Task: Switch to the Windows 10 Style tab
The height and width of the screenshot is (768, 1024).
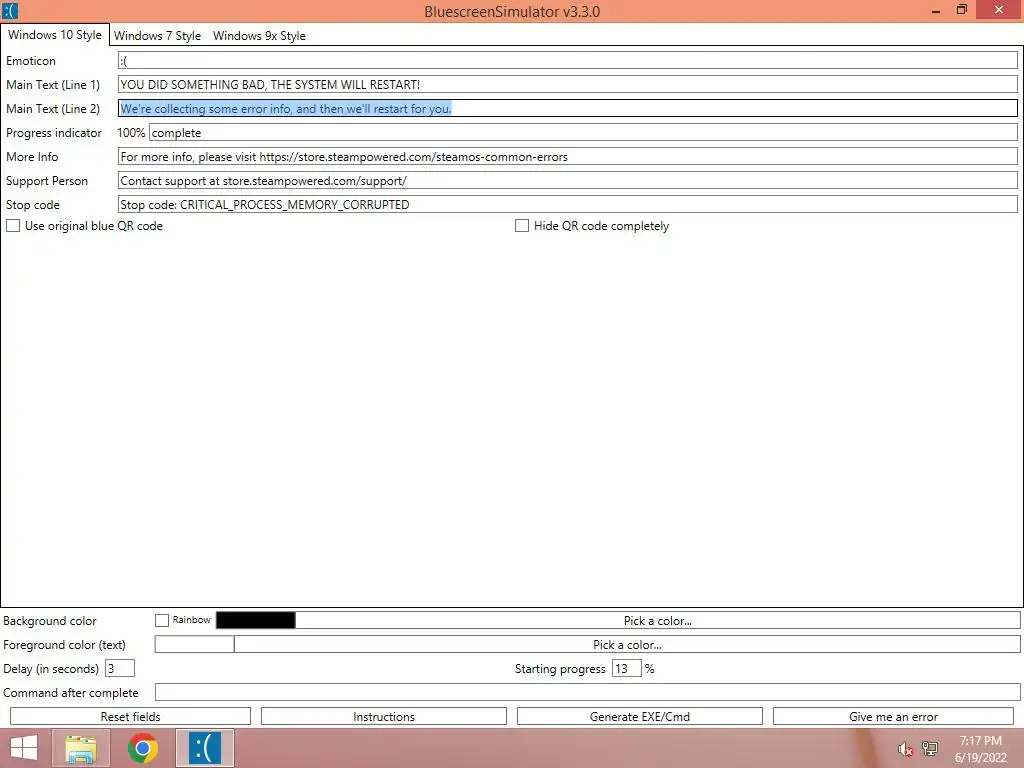Action: click(x=55, y=35)
